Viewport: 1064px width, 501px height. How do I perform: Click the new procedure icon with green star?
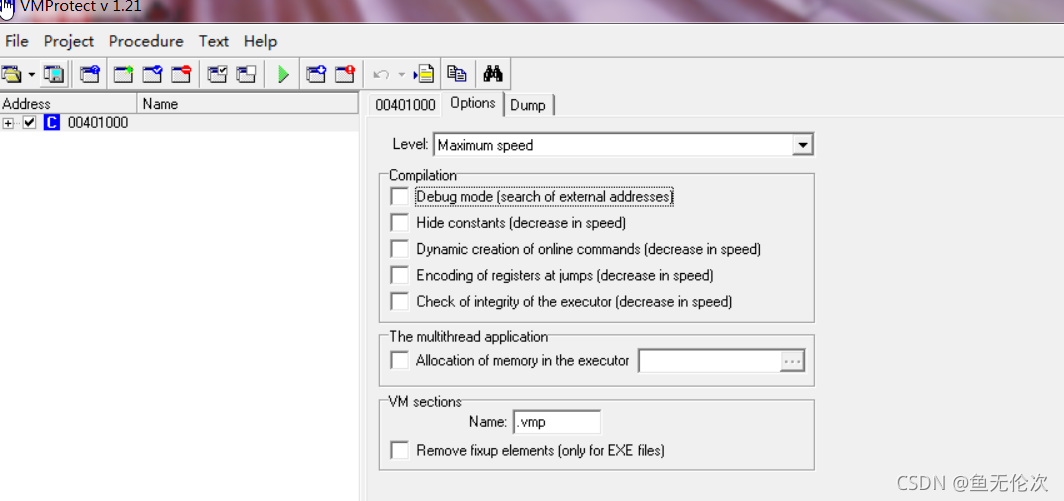[123, 74]
